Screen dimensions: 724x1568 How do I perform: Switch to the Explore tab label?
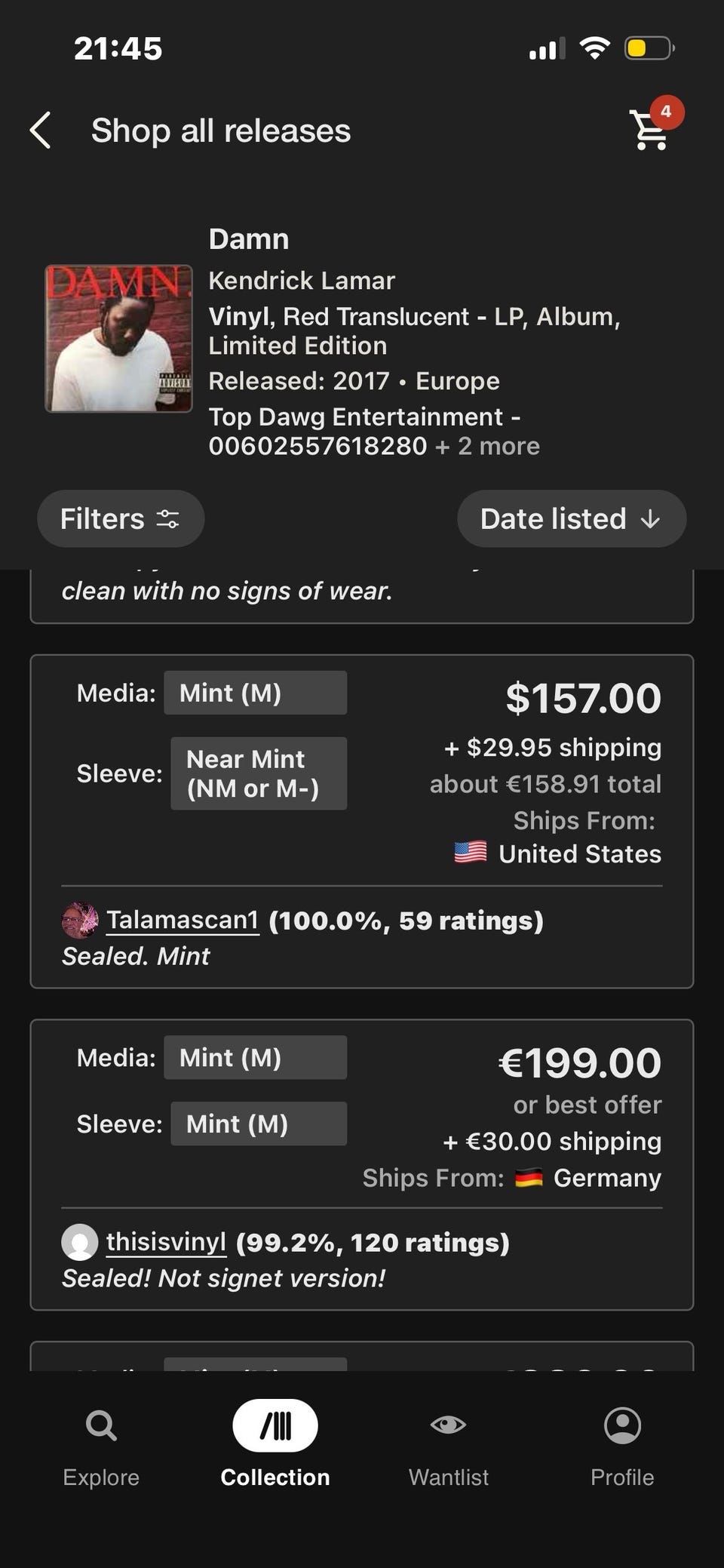101,1477
